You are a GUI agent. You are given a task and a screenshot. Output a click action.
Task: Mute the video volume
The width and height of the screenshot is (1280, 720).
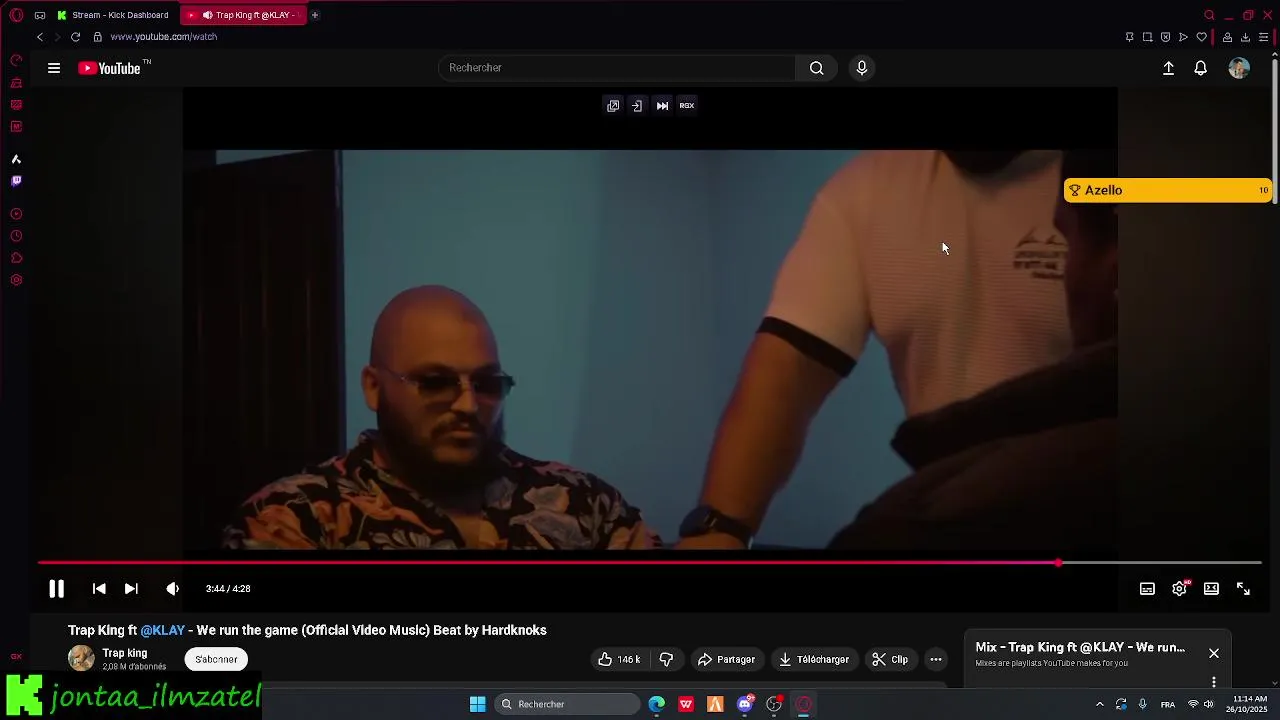tap(172, 589)
